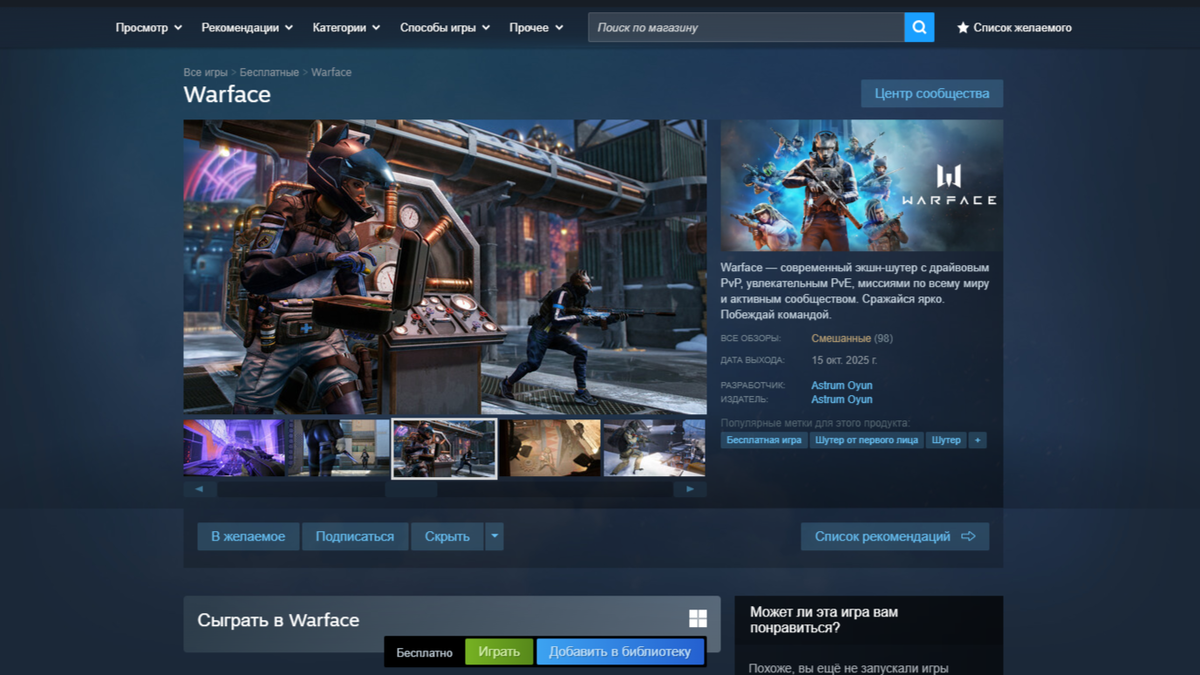
Task: Click the plus button to add tags
Action: pos(977,440)
